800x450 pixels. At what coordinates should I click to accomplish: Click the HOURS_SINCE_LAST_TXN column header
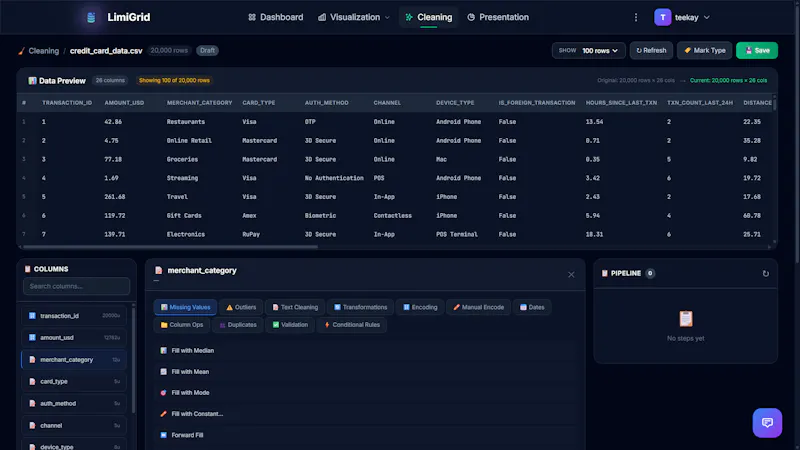pyautogui.click(x=621, y=103)
